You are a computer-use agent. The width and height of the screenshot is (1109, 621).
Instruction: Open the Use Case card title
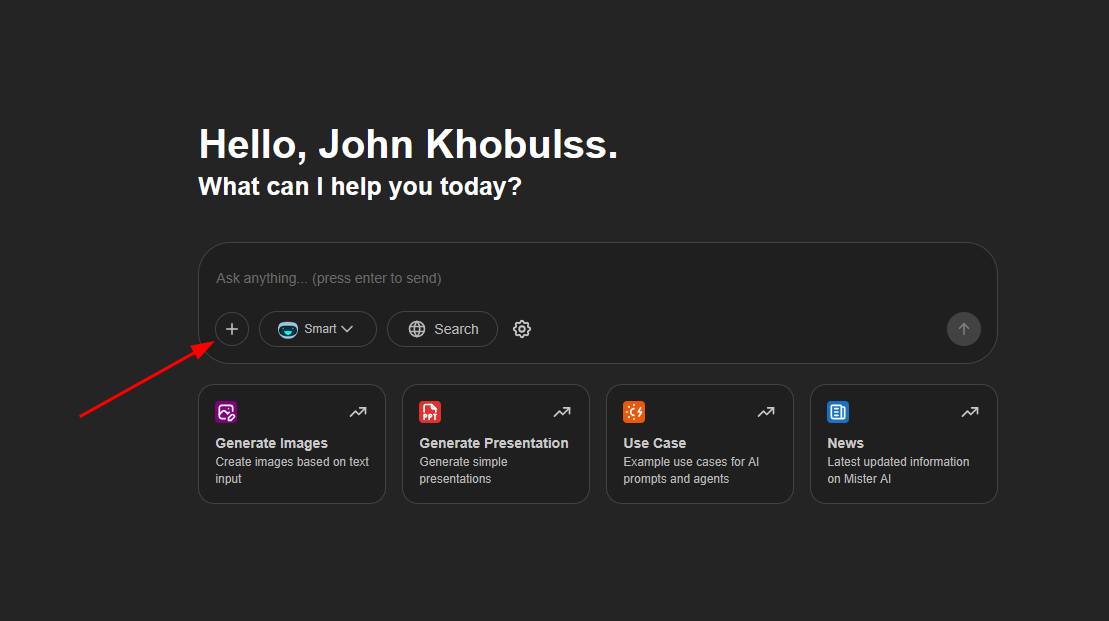click(x=655, y=443)
